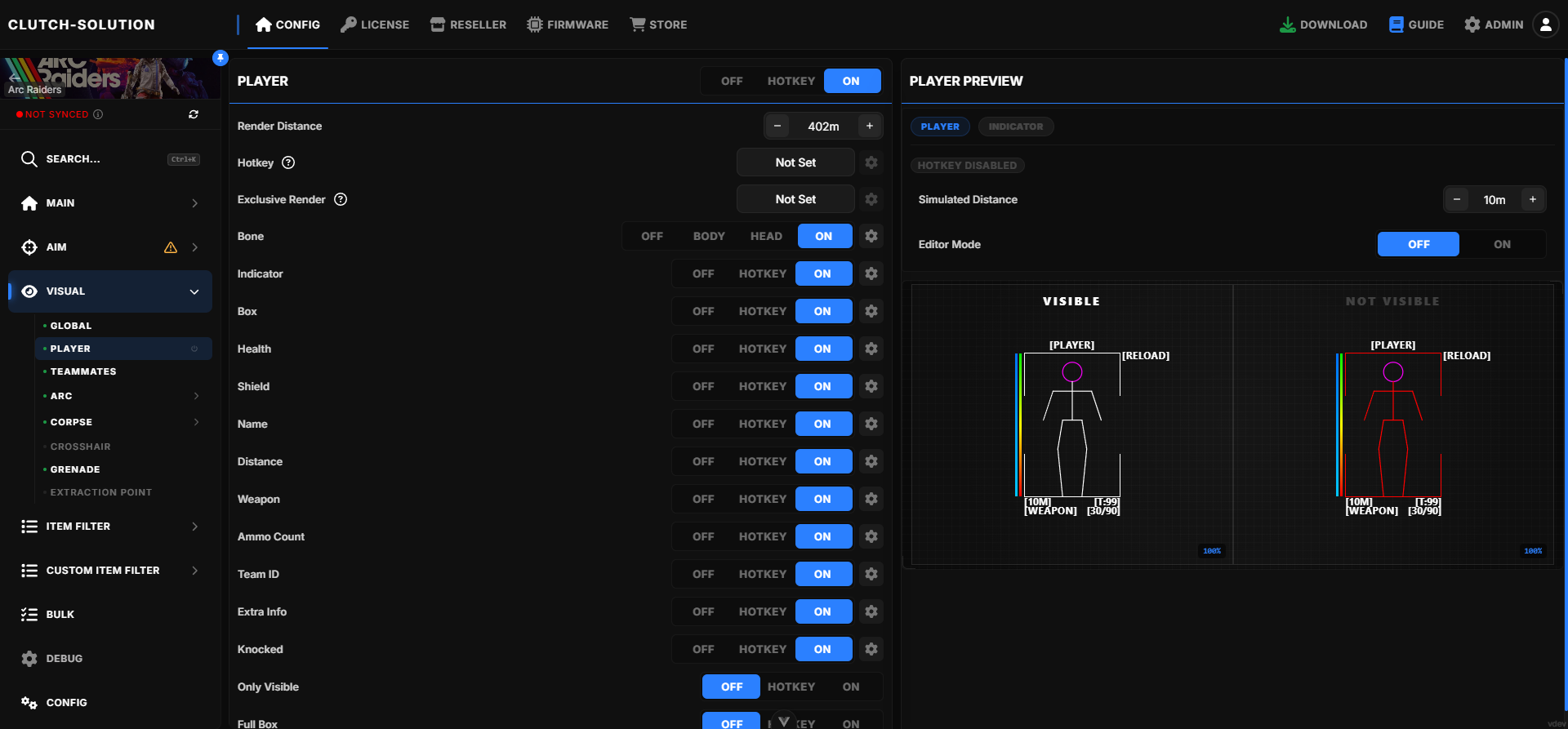Open Ammo Count settings gear
The image size is (1568, 729).
871,536
